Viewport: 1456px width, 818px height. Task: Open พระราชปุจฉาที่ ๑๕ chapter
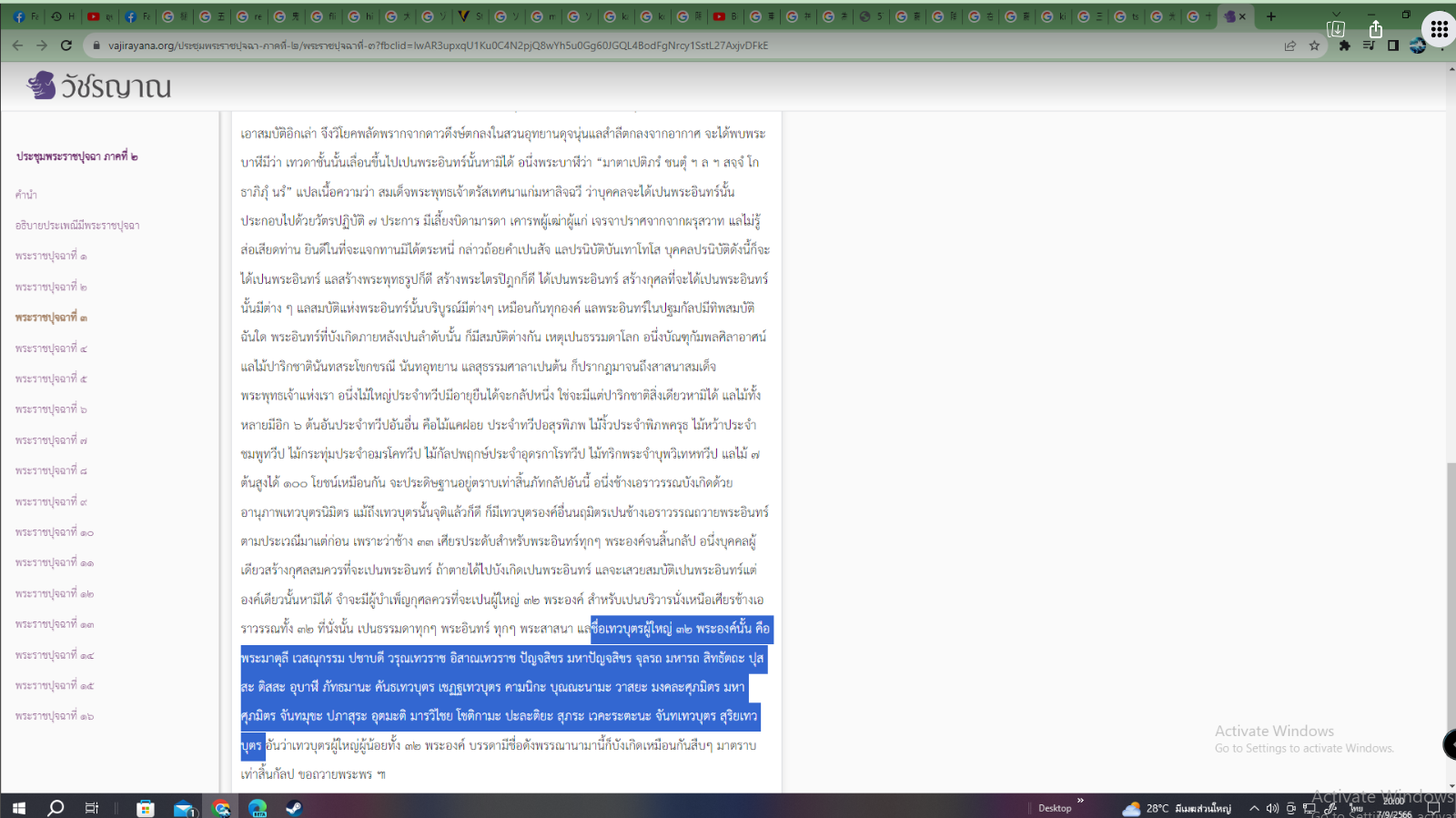click(55, 685)
